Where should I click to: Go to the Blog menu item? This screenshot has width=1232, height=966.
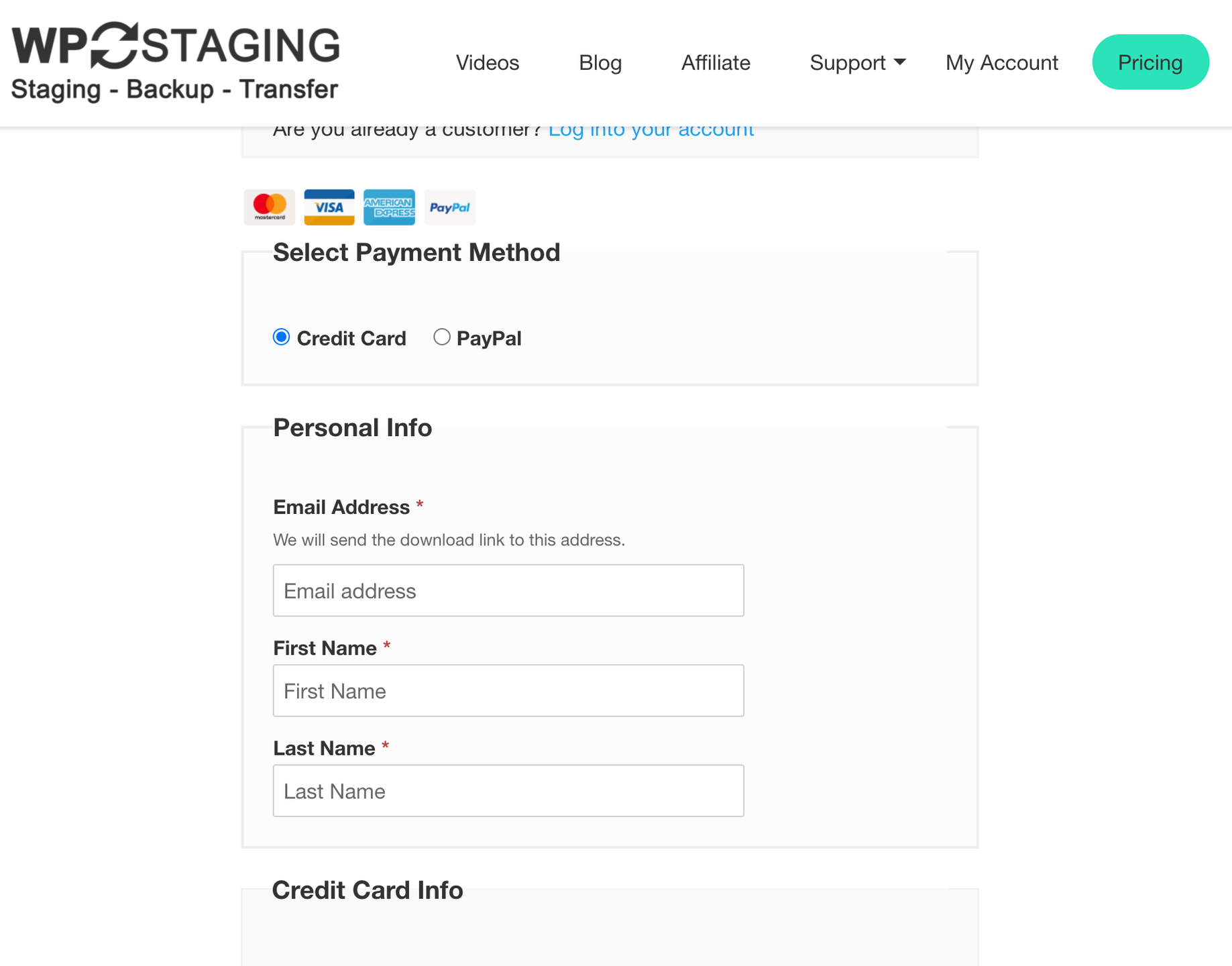click(600, 62)
